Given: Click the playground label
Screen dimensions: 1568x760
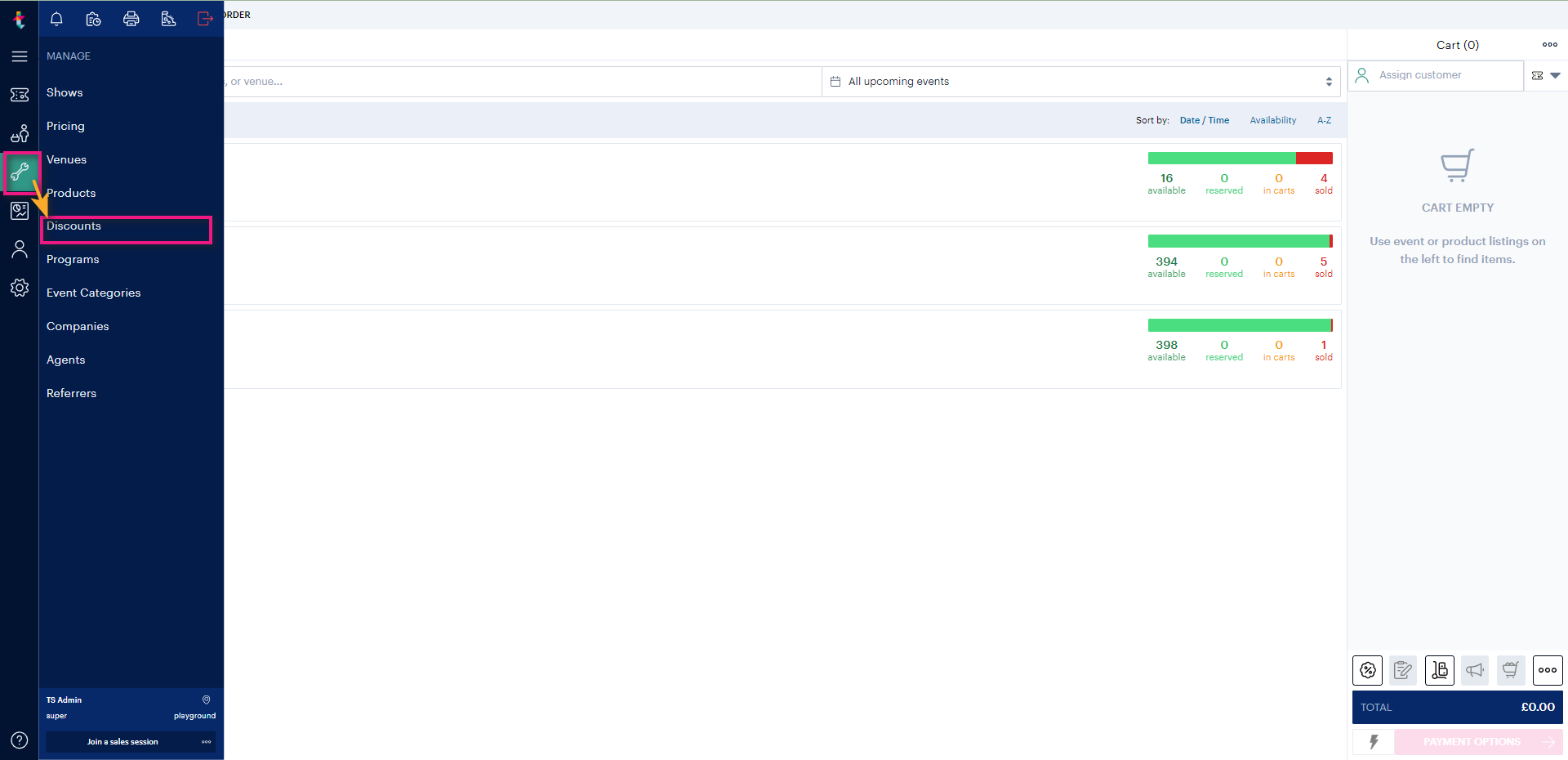Looking at the screenshot, I should point(194,716).
